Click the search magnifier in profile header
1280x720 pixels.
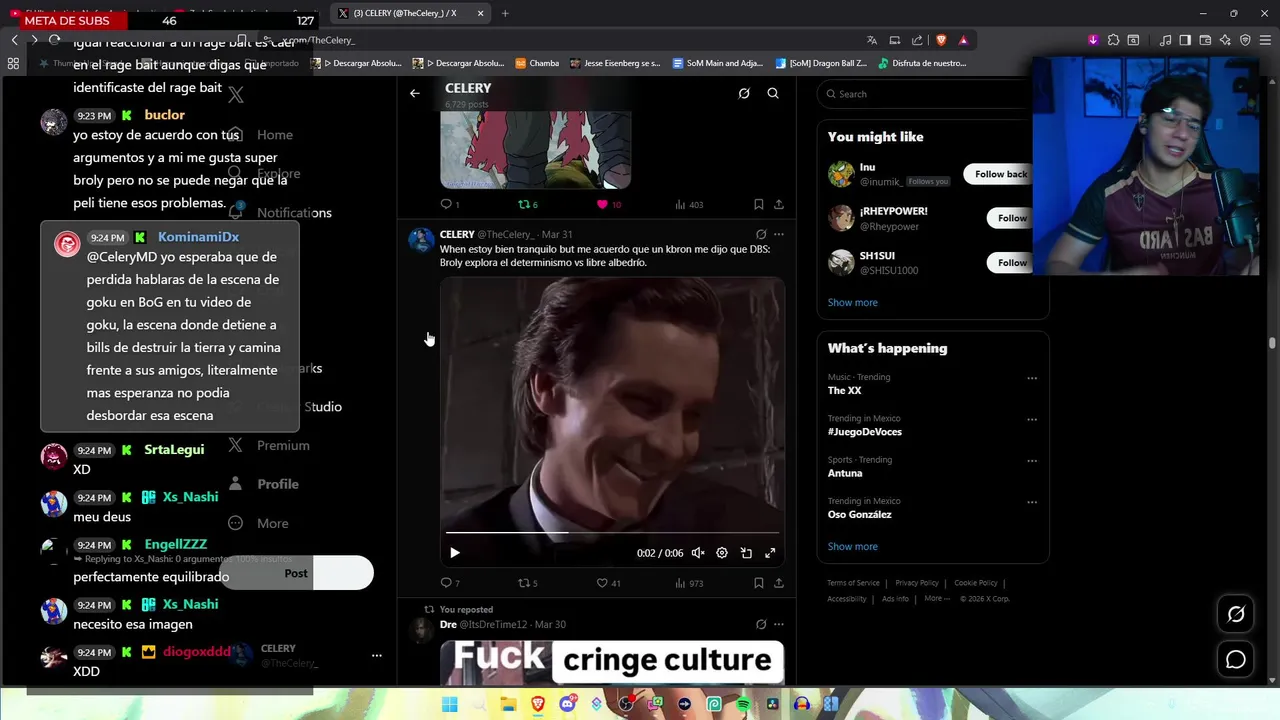click(x=773, y=93)
